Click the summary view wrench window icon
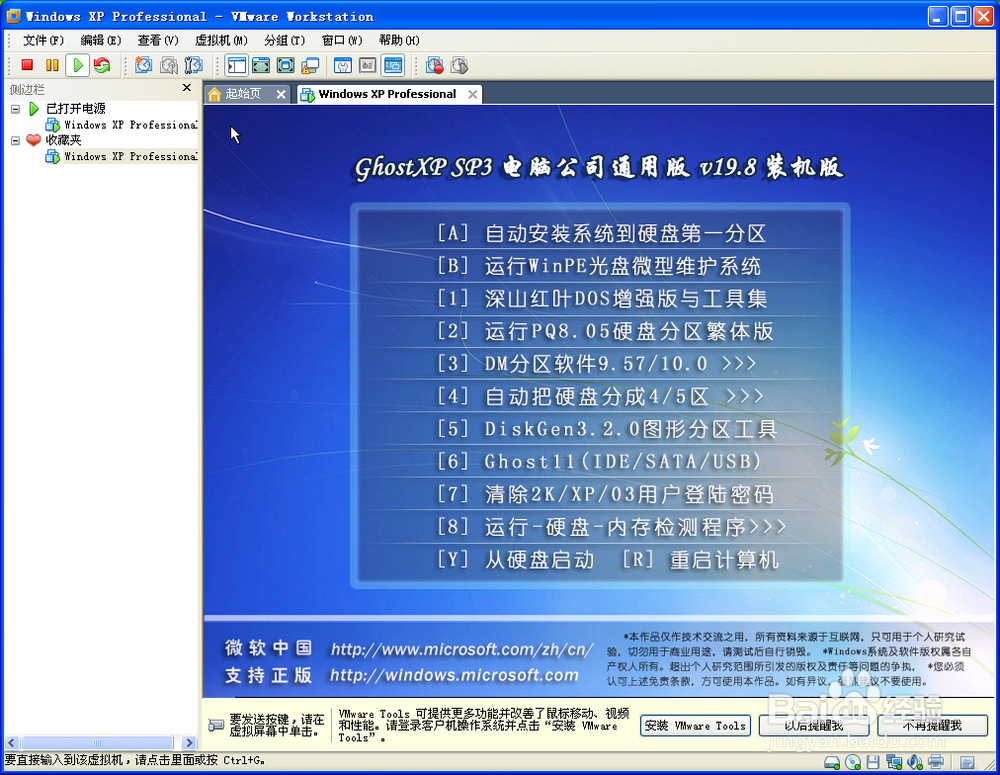The width and height of the screenshot is (1000, 775). click(x=343, y=65)
